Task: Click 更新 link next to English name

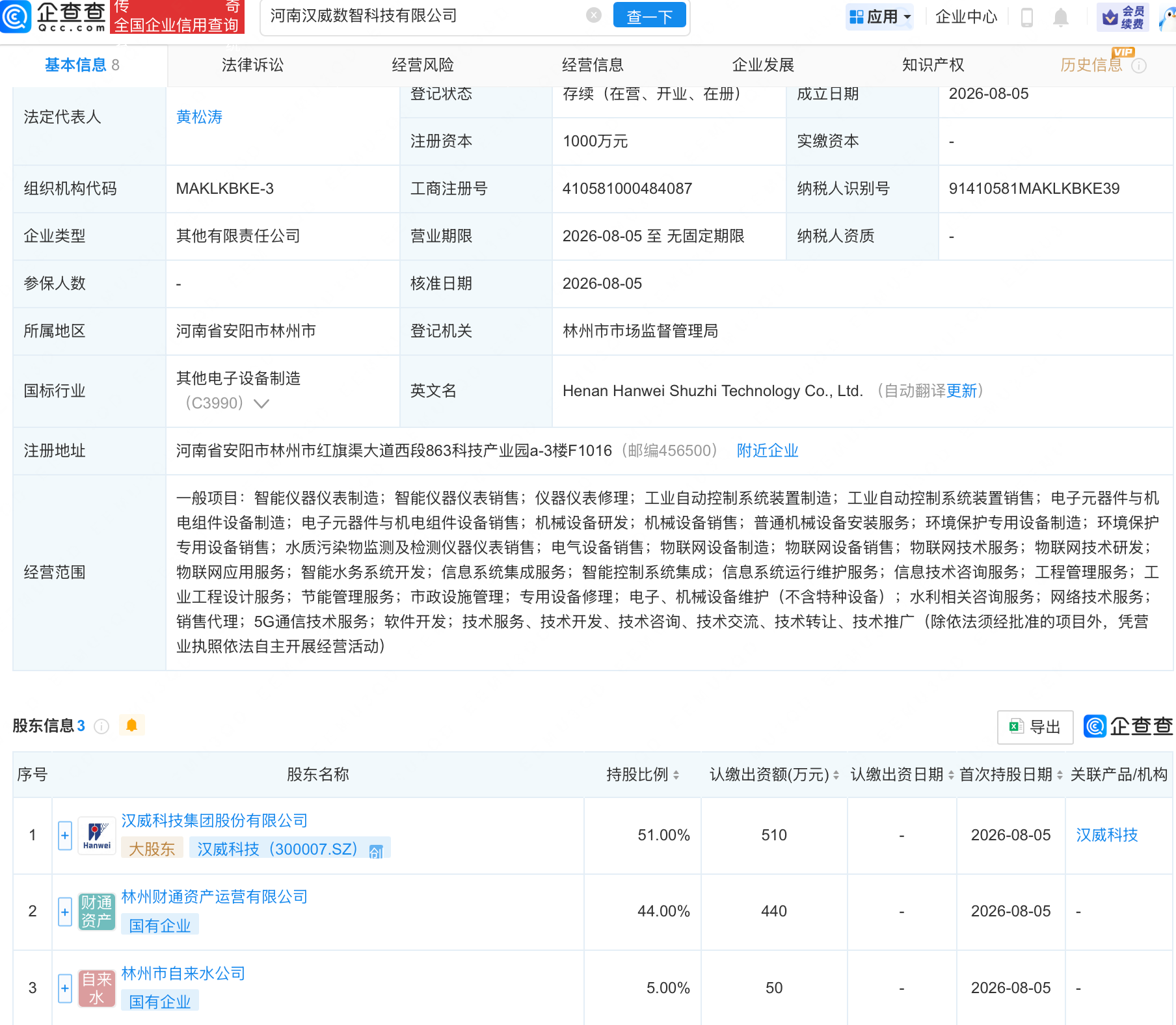Action: (961, 391)
